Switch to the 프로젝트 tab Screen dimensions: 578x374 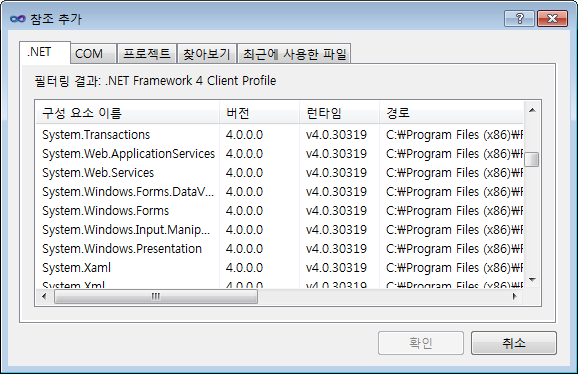pos(147,54)
